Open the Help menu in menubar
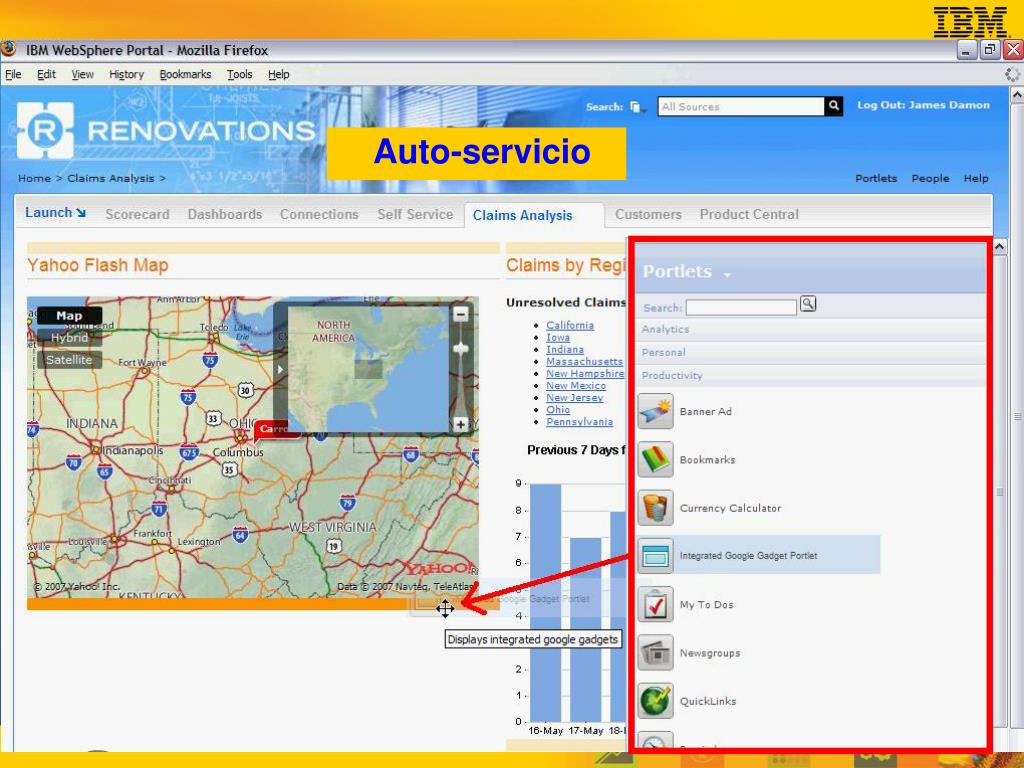This screenshot has width=1024, height=768. click(x=278, y=74)
